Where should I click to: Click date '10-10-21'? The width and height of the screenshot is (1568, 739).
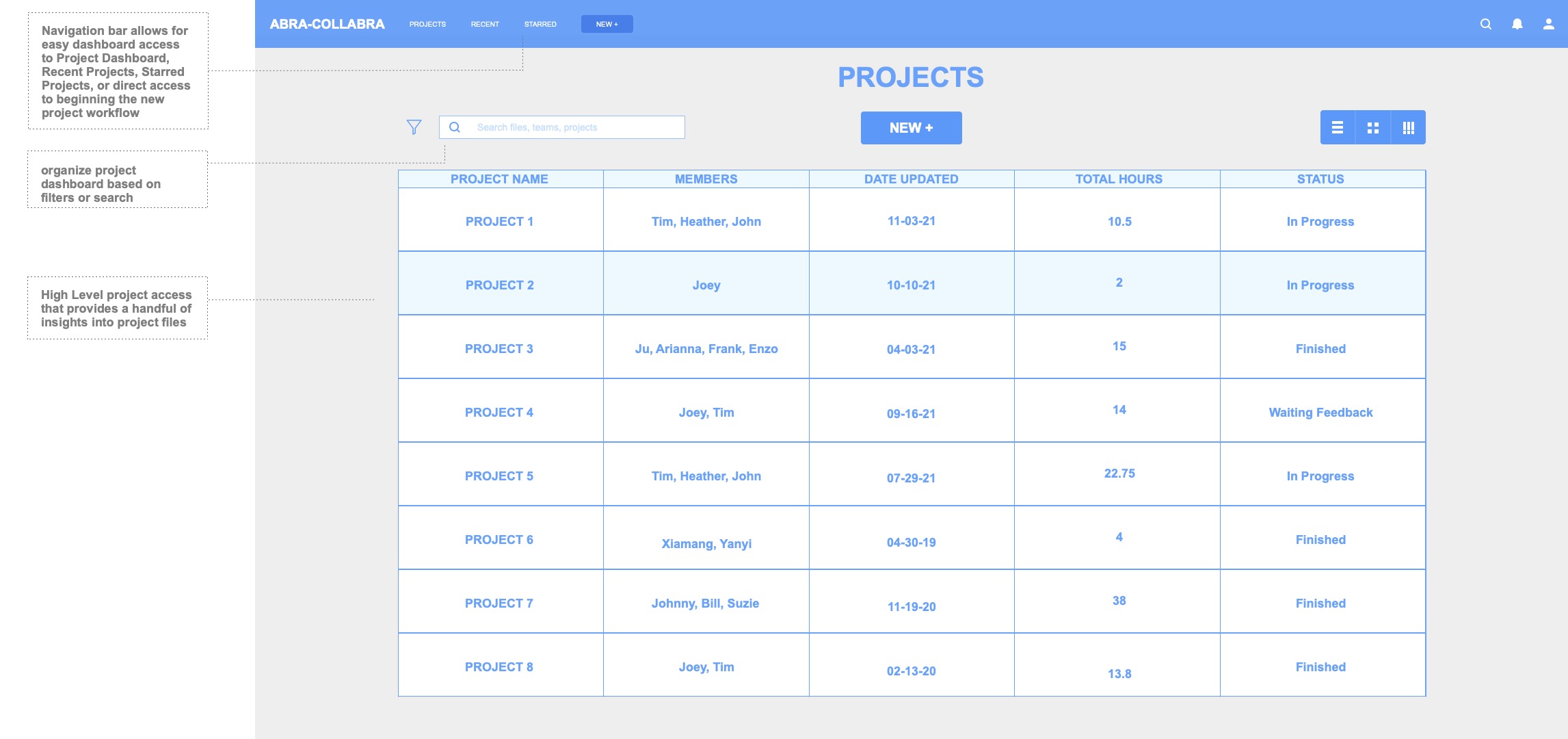[x=912, y=285]
